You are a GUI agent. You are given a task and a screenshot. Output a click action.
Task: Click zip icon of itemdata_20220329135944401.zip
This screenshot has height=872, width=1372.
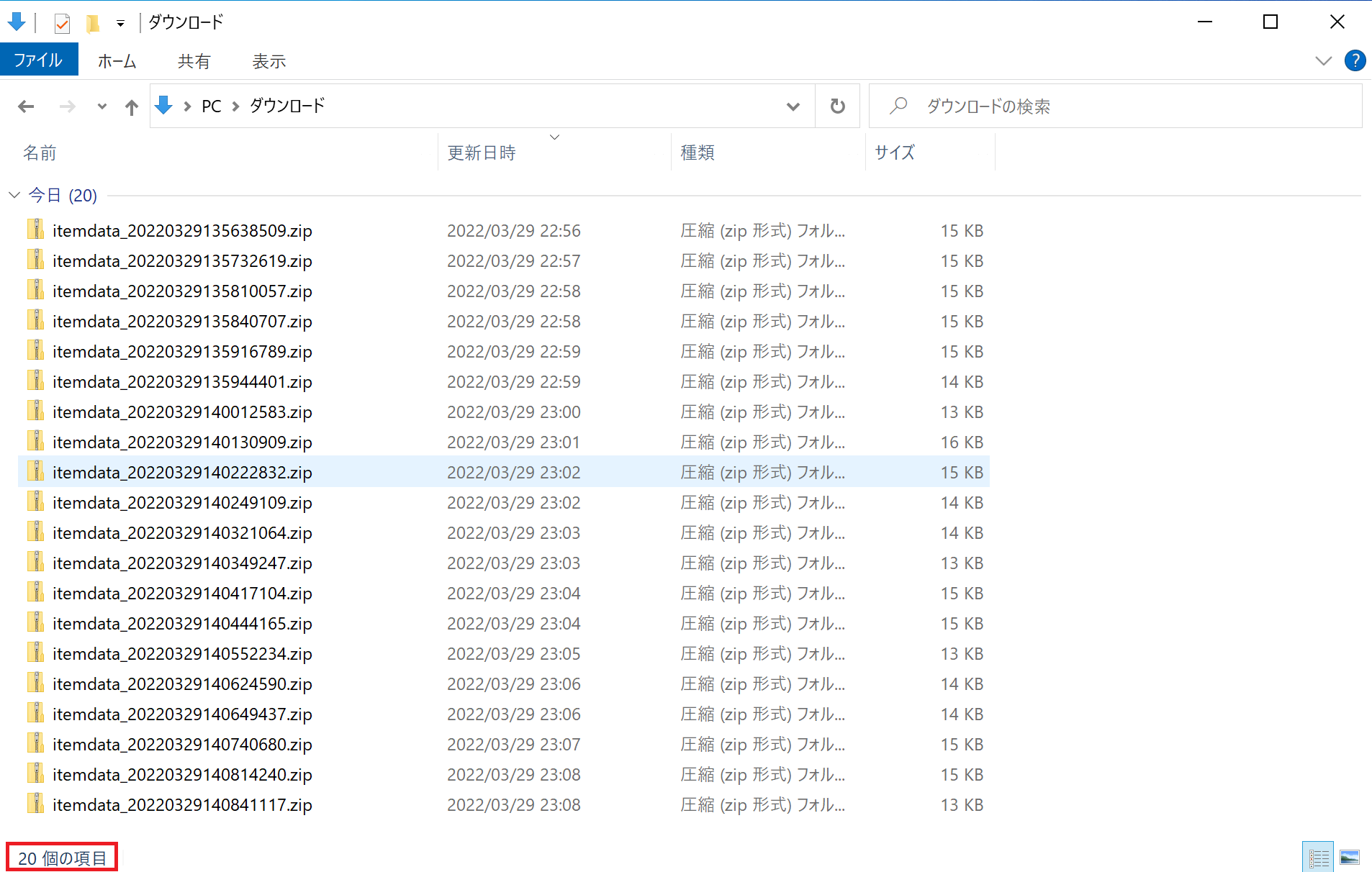pos(35,381)
